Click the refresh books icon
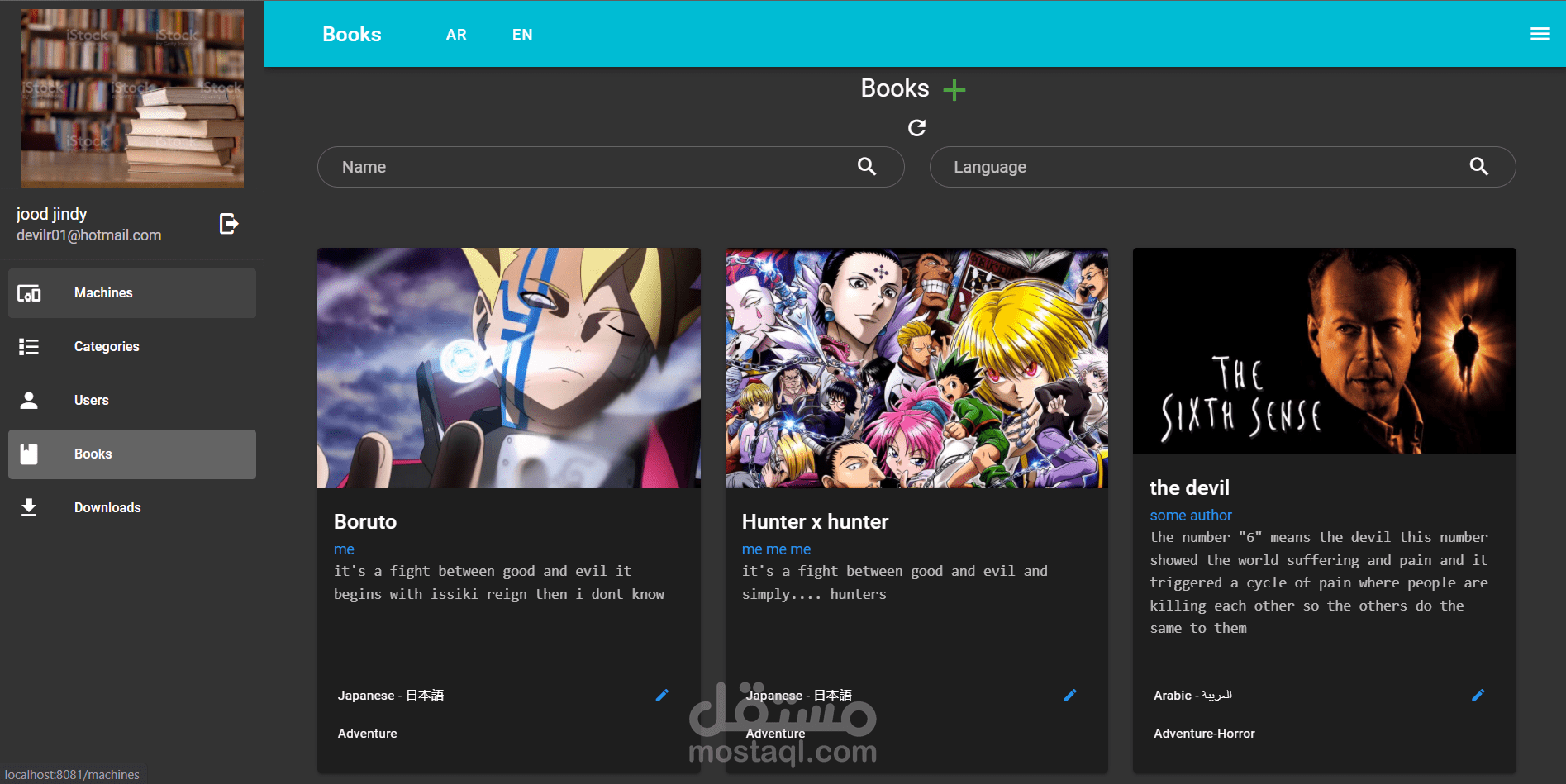The height and width of the screenshot is (784, 1566). (x=916, y=128)
